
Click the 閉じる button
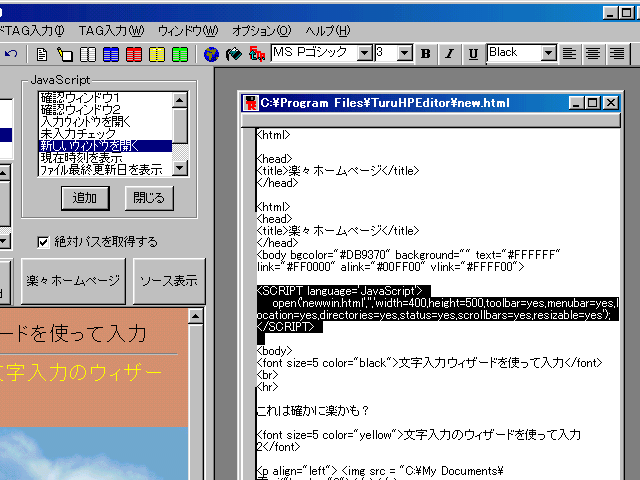click(x=149, y=198)
